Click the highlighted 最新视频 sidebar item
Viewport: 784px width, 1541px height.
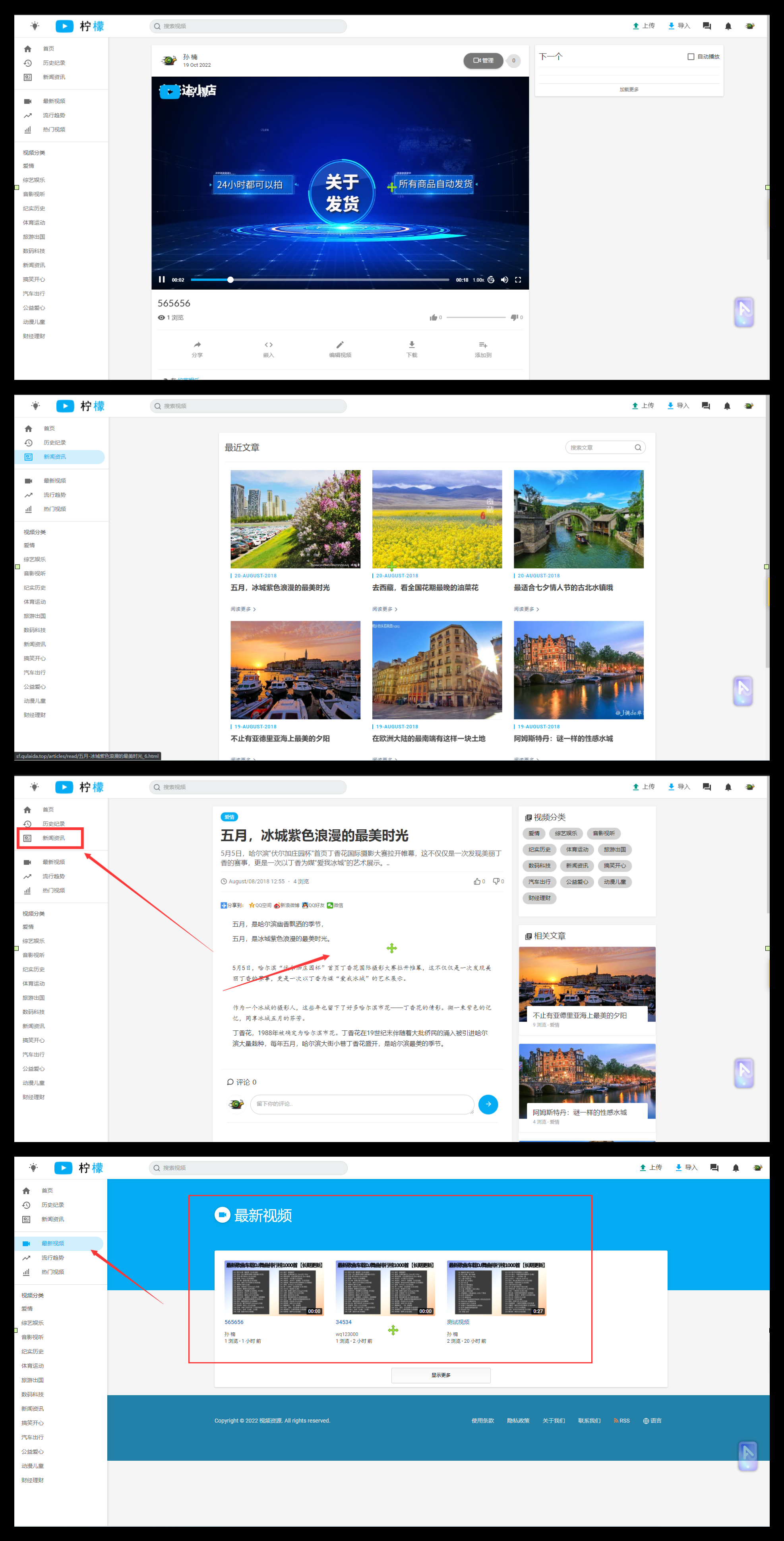(58, 1243)
